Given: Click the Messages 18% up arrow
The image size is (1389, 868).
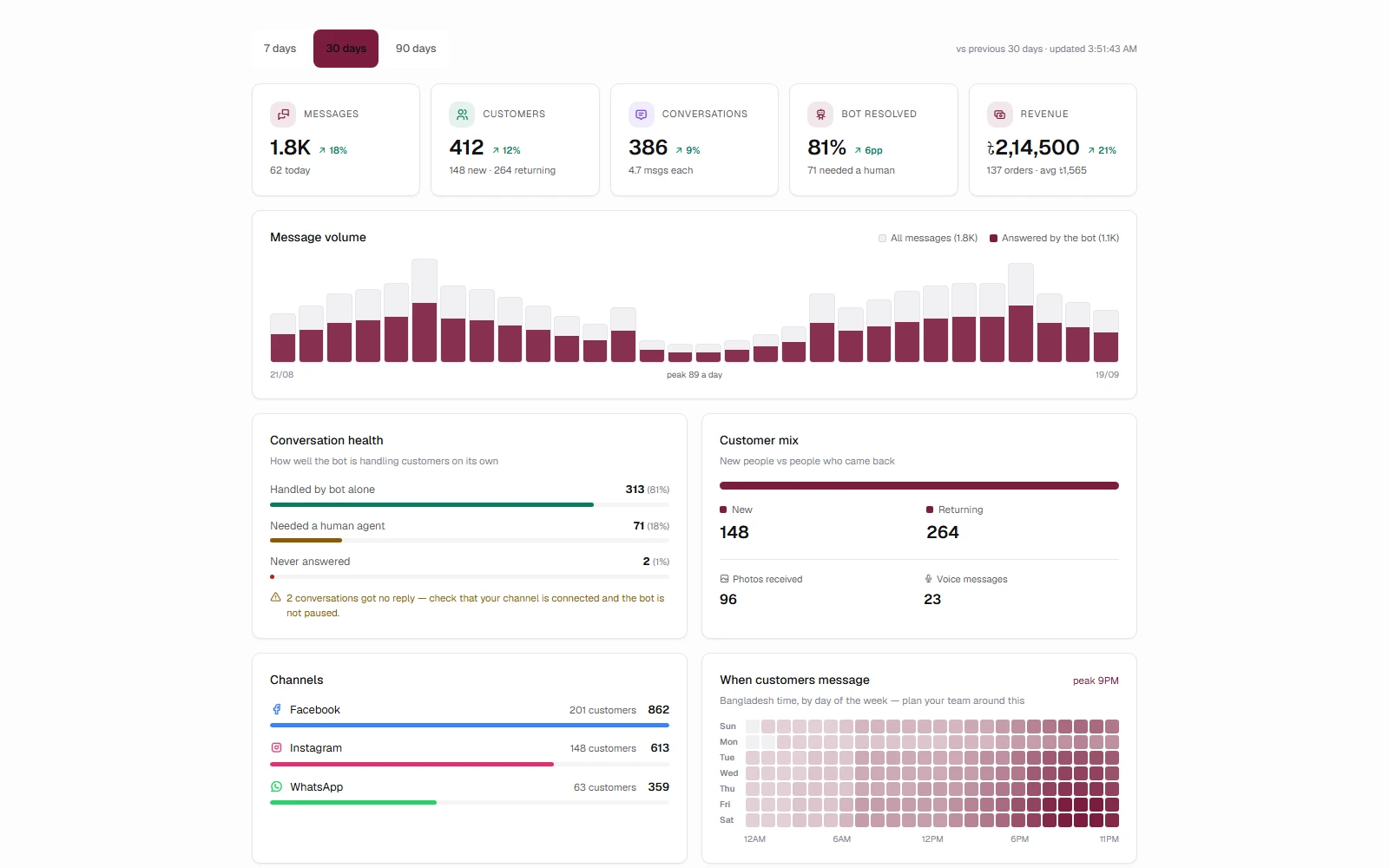Looking at the screenshot, I should 322,150.
